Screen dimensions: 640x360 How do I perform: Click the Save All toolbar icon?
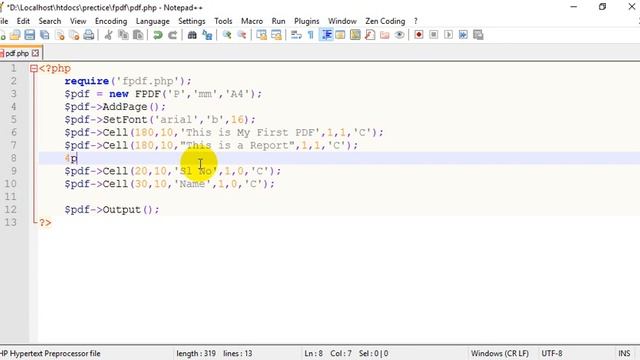44,35
